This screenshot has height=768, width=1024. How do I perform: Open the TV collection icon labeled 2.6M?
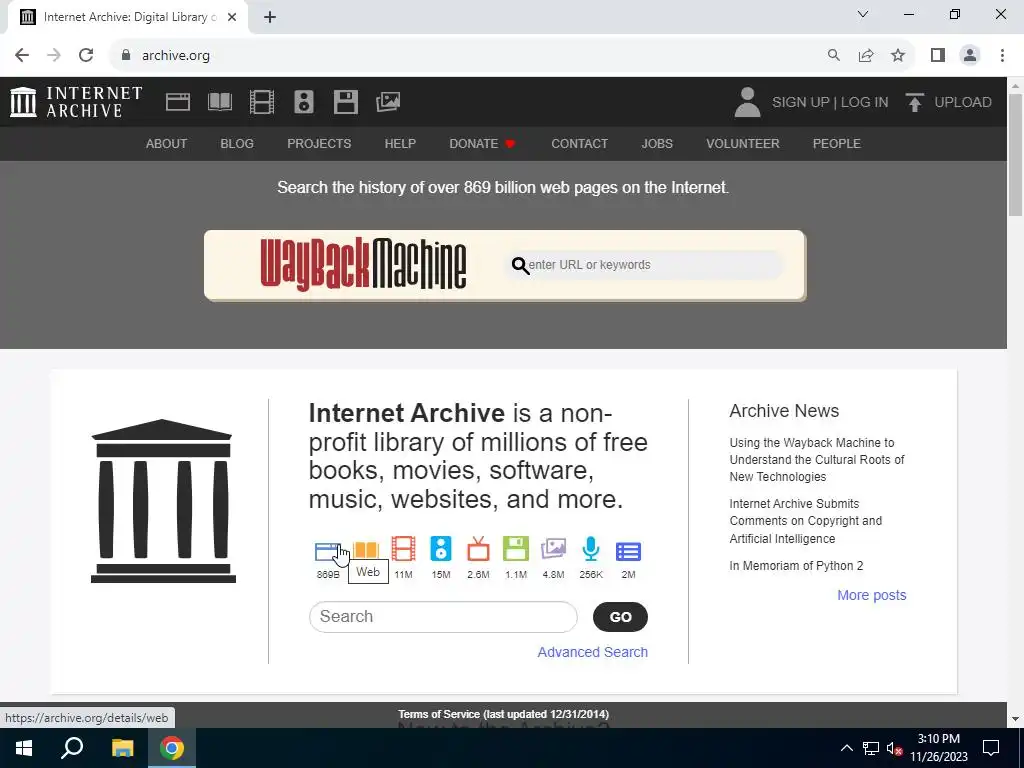478,549
